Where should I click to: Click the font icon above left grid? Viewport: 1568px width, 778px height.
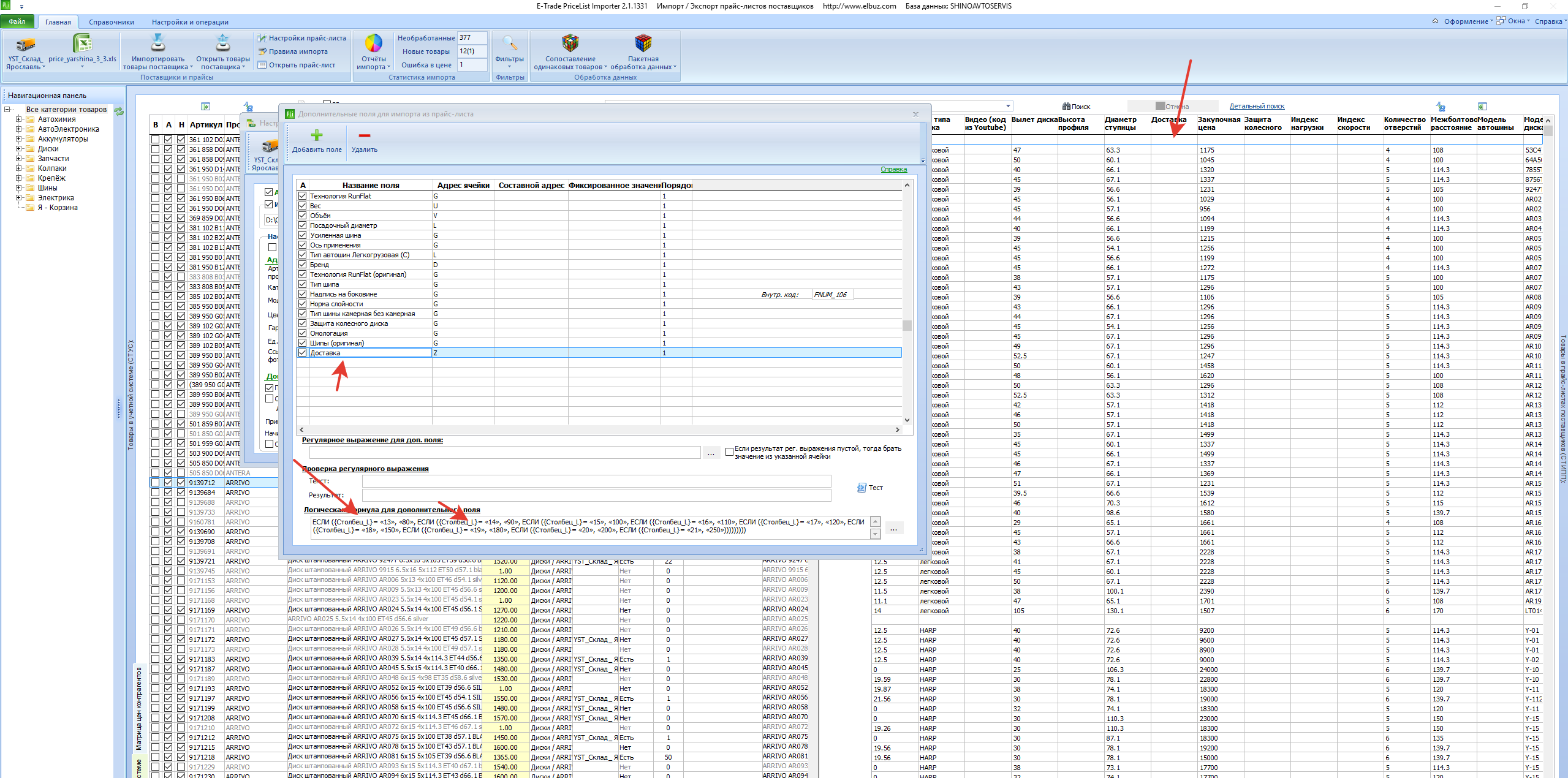tap(248, 107)
